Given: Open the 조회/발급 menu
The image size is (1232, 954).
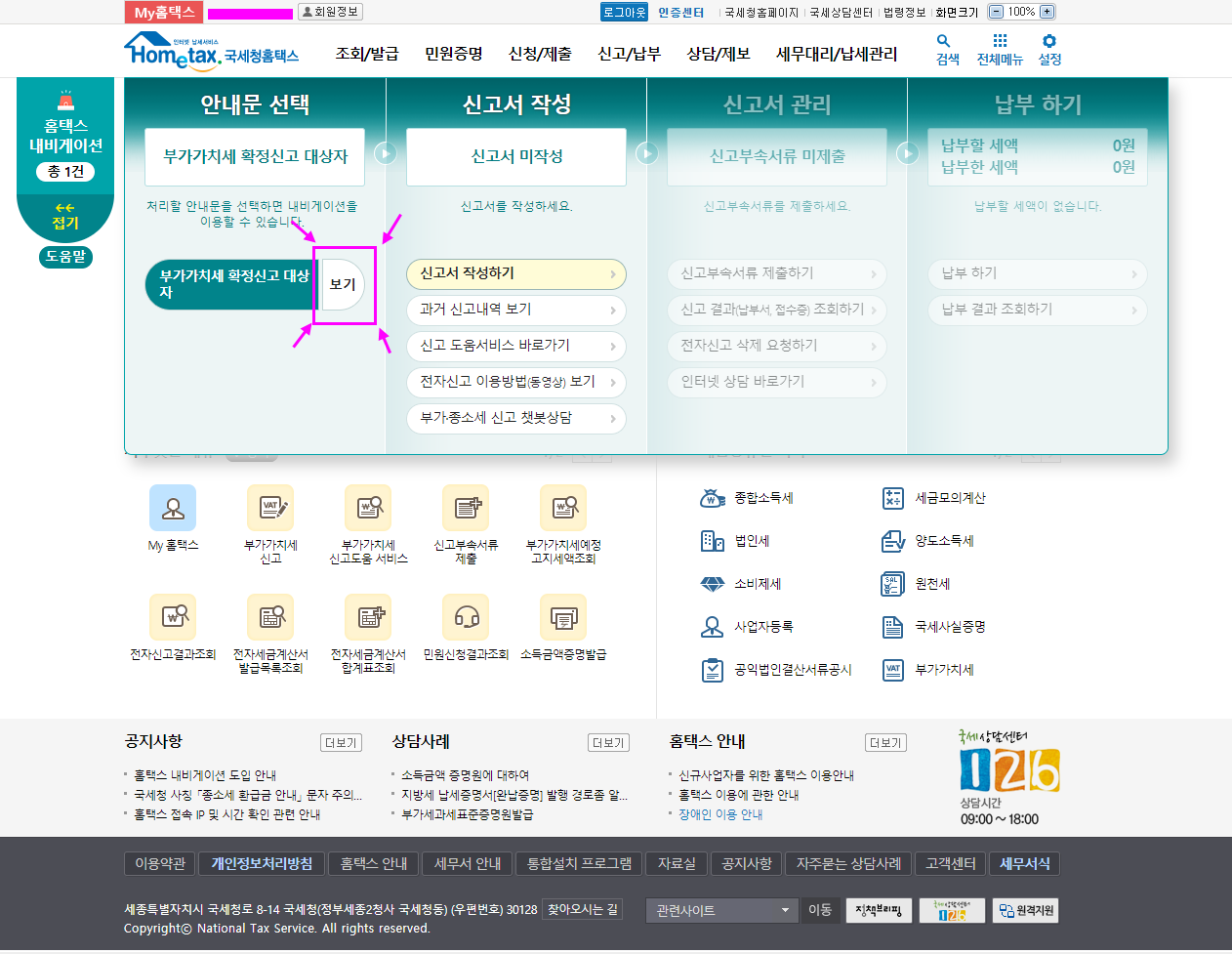Looking at the screenshot, I should click(367, 54).
